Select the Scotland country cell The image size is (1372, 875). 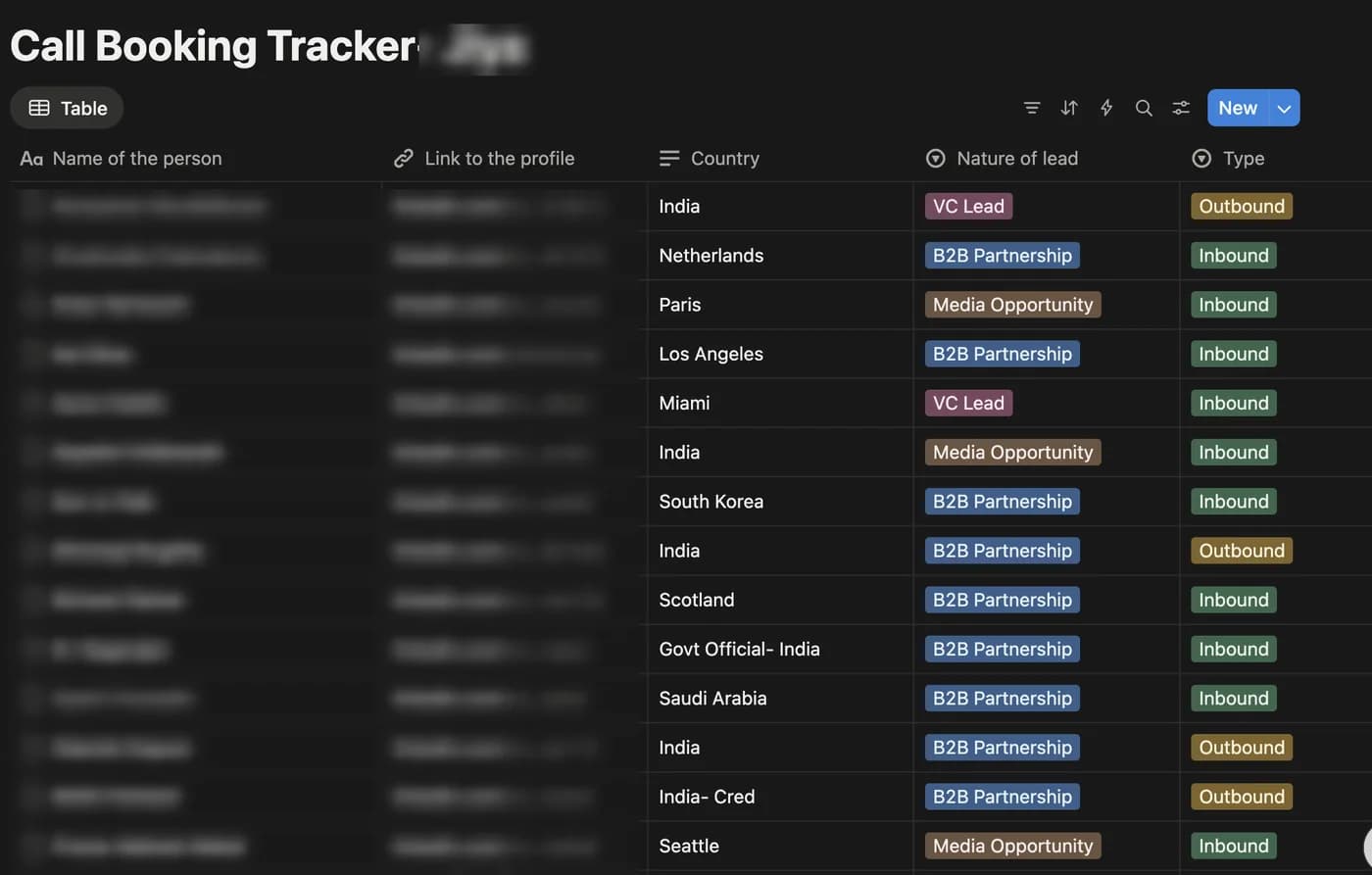tap(780, 600)
